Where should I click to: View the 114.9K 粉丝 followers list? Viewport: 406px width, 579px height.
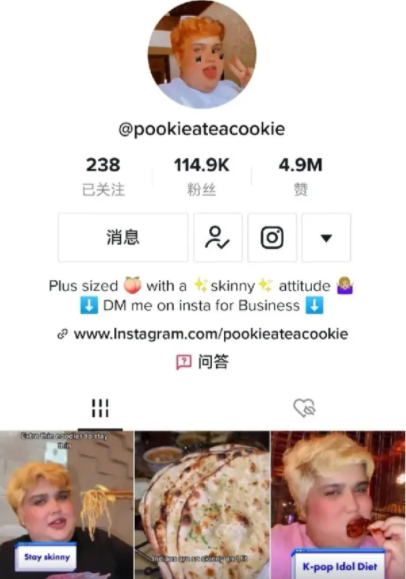click(202, 177)
